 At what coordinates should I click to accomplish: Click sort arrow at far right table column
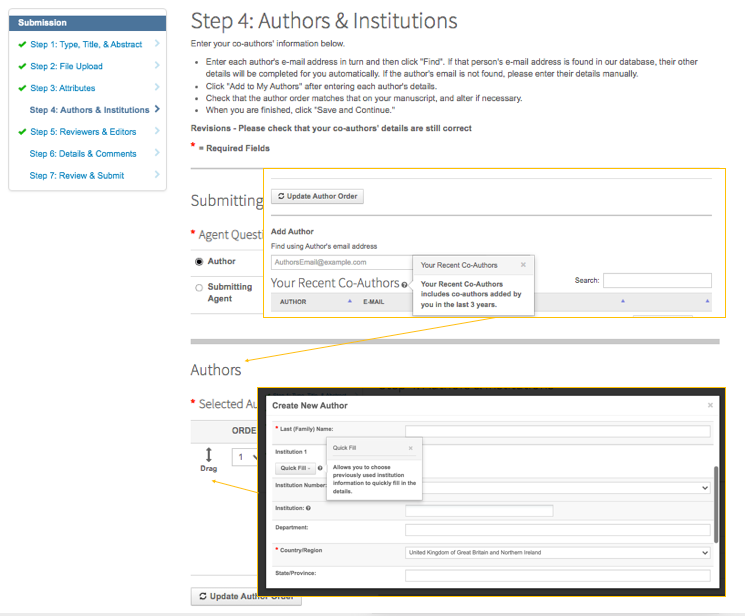707,301
